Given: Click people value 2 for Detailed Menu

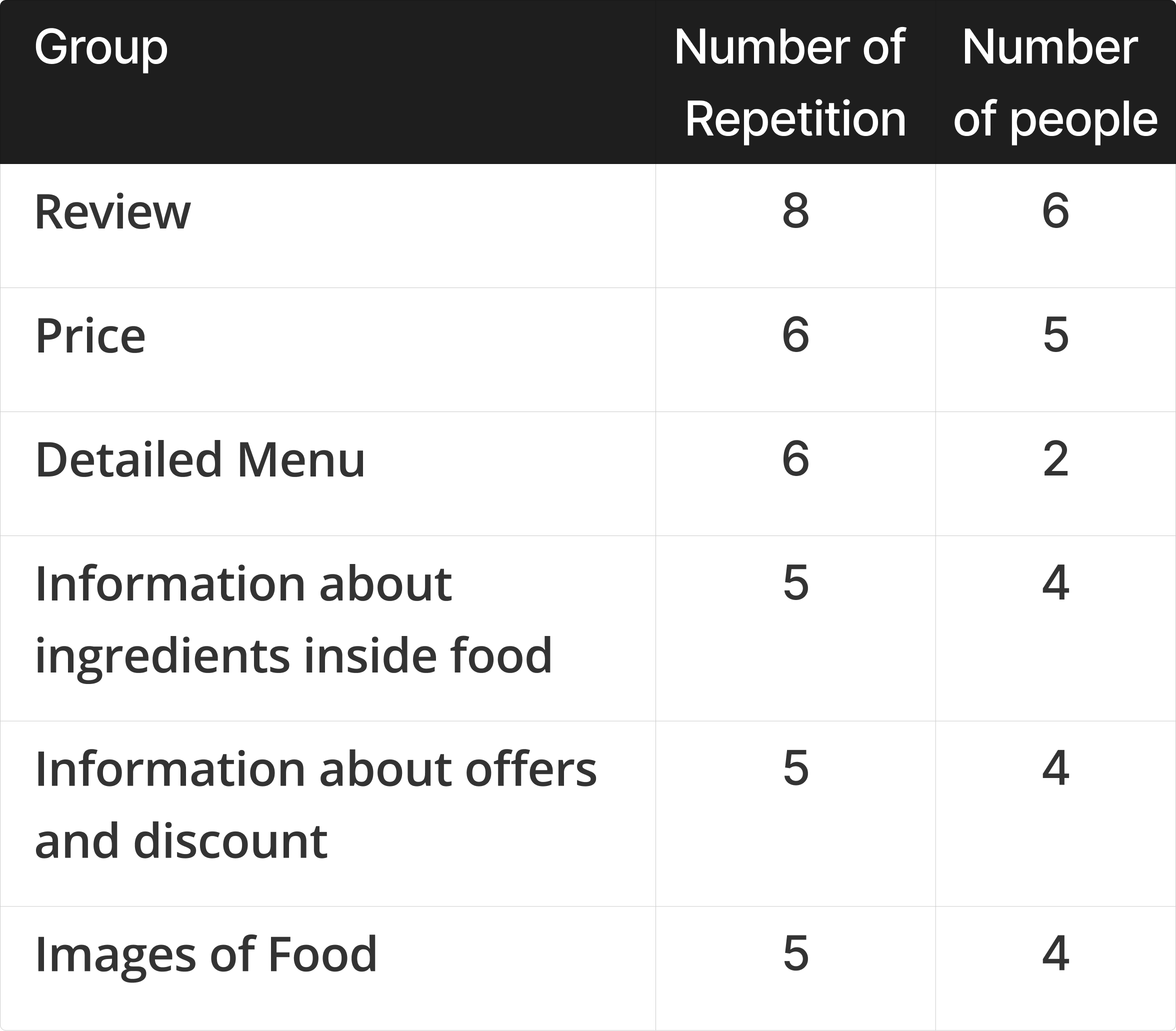Looking at the screenshot, I should pyautogui.click(x=1056, y=458).
